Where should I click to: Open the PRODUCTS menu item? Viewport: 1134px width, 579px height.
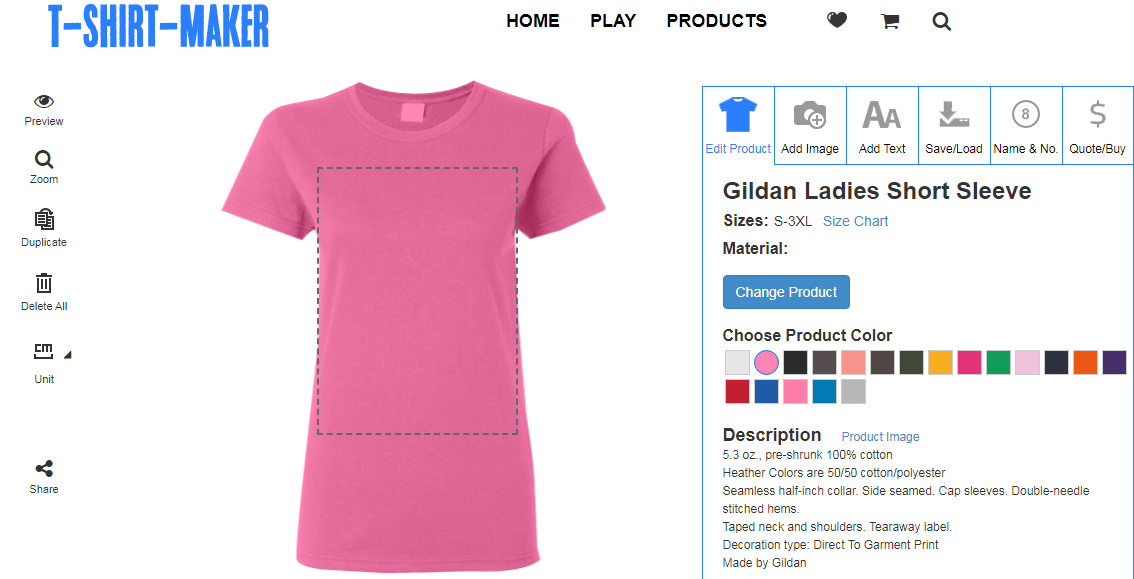[x=717, y=21]
